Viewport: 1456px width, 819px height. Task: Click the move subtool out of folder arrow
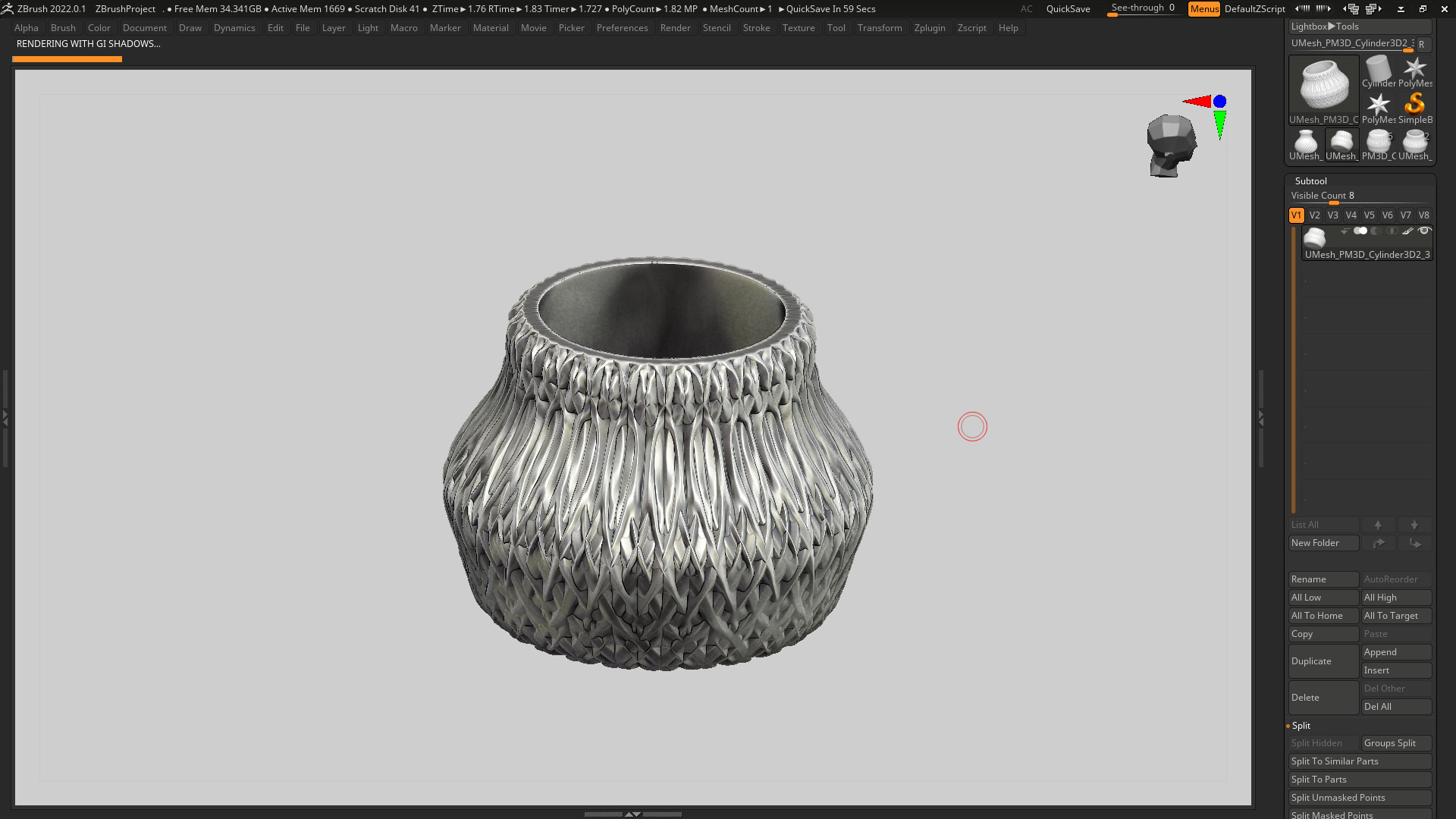tap(1414, 543)
